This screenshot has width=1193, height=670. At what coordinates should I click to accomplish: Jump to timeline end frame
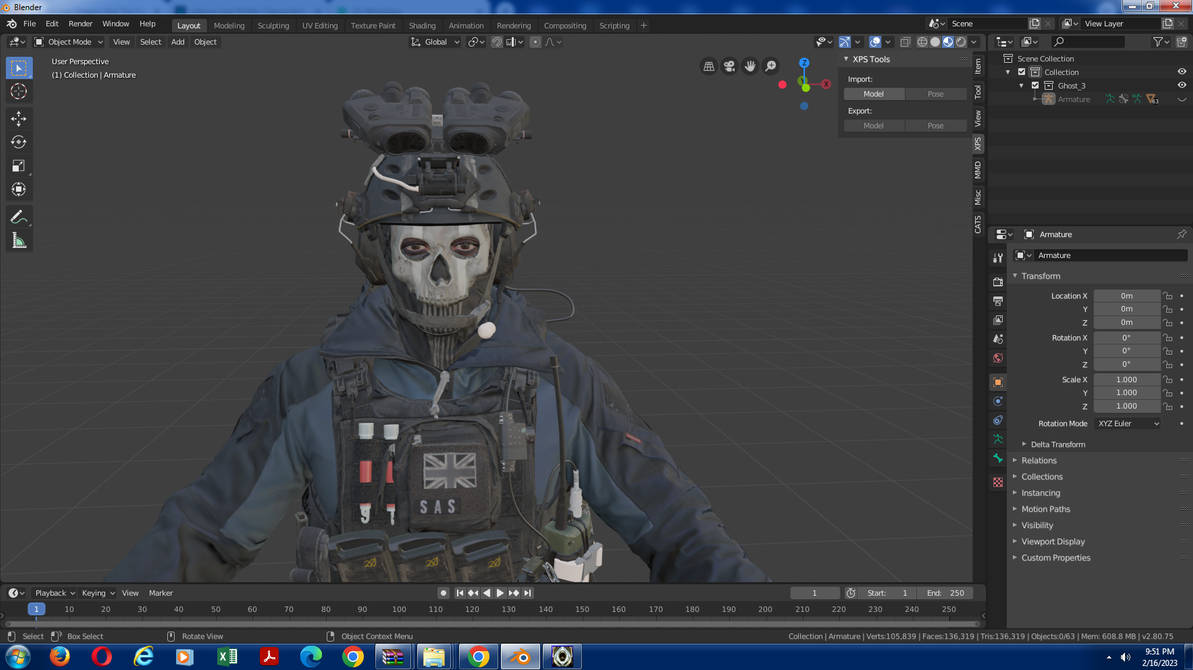[x=527, y=593]
